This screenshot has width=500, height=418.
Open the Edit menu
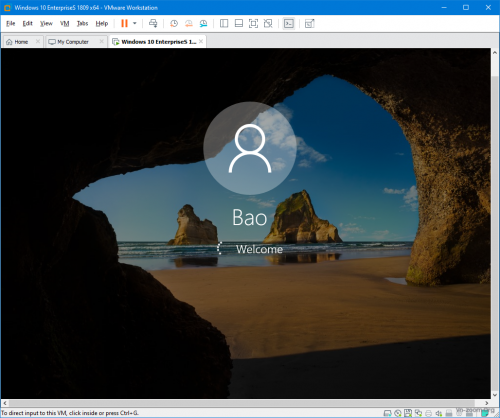(27, 23)
